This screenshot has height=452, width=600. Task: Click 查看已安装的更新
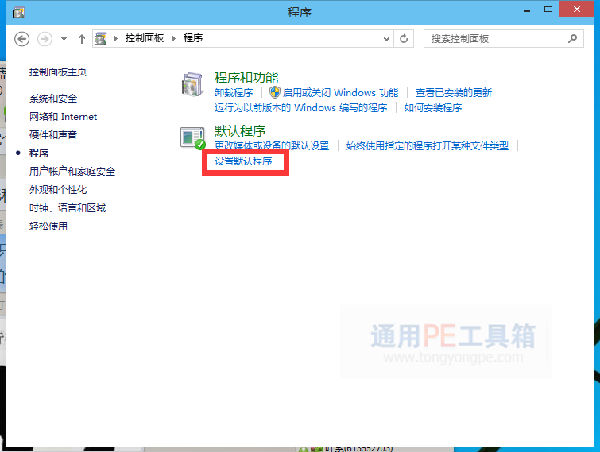453,93
